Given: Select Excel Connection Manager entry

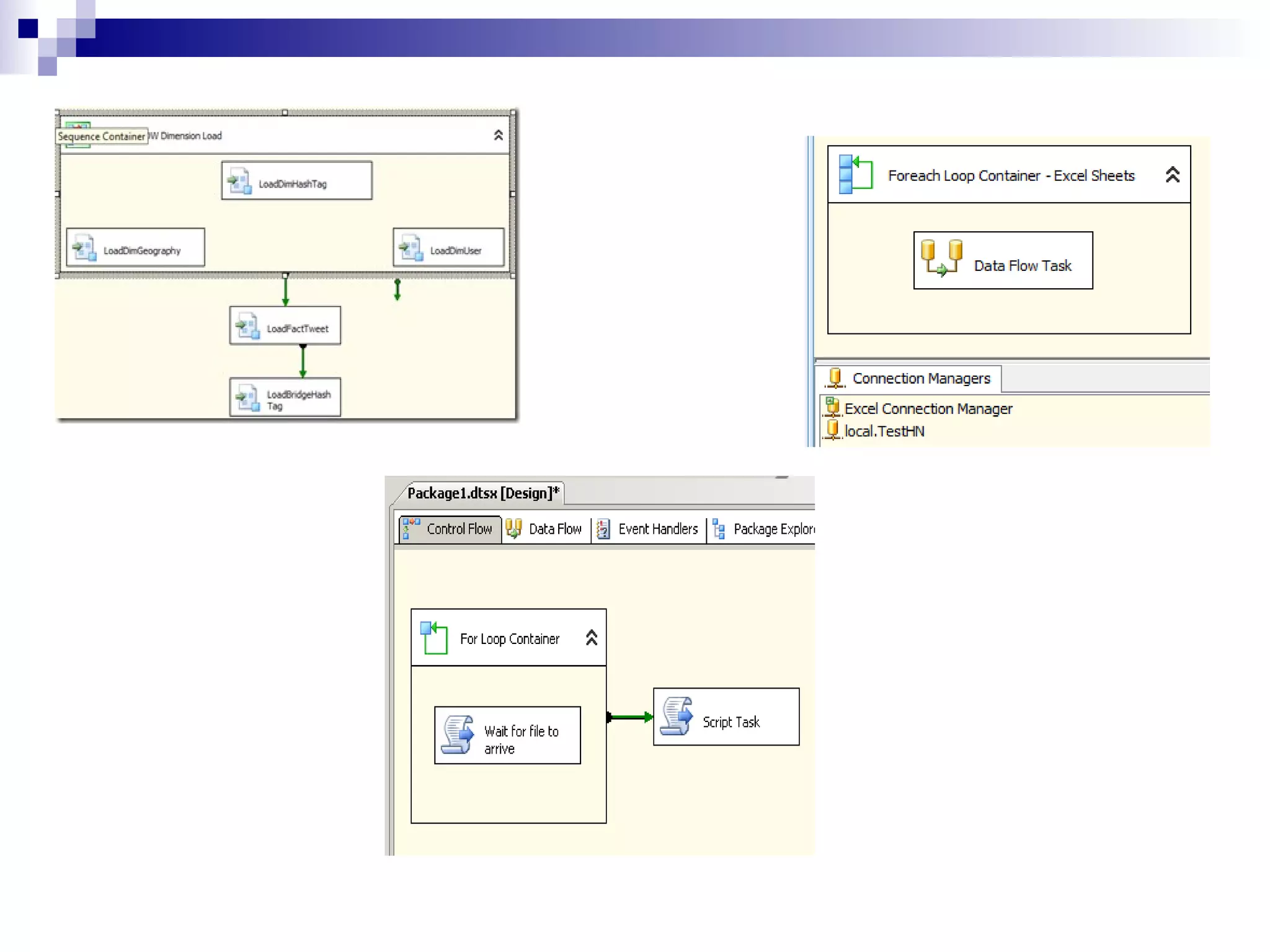Looking at the screenshot, I should pos(928,408).
